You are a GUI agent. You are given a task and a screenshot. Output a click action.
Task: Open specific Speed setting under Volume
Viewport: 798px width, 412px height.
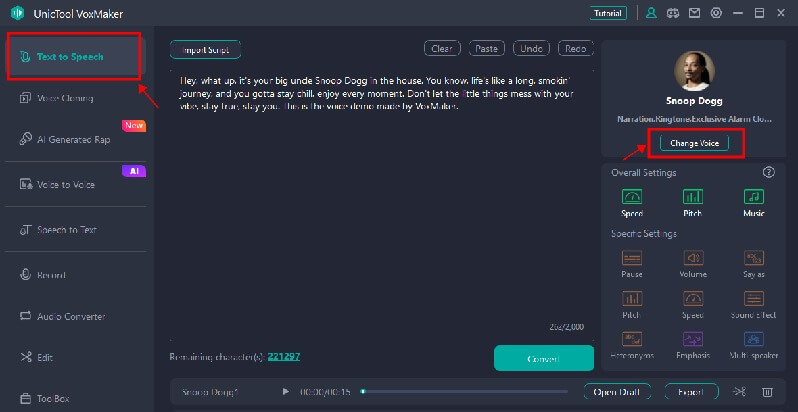click(x=693, y=305)
